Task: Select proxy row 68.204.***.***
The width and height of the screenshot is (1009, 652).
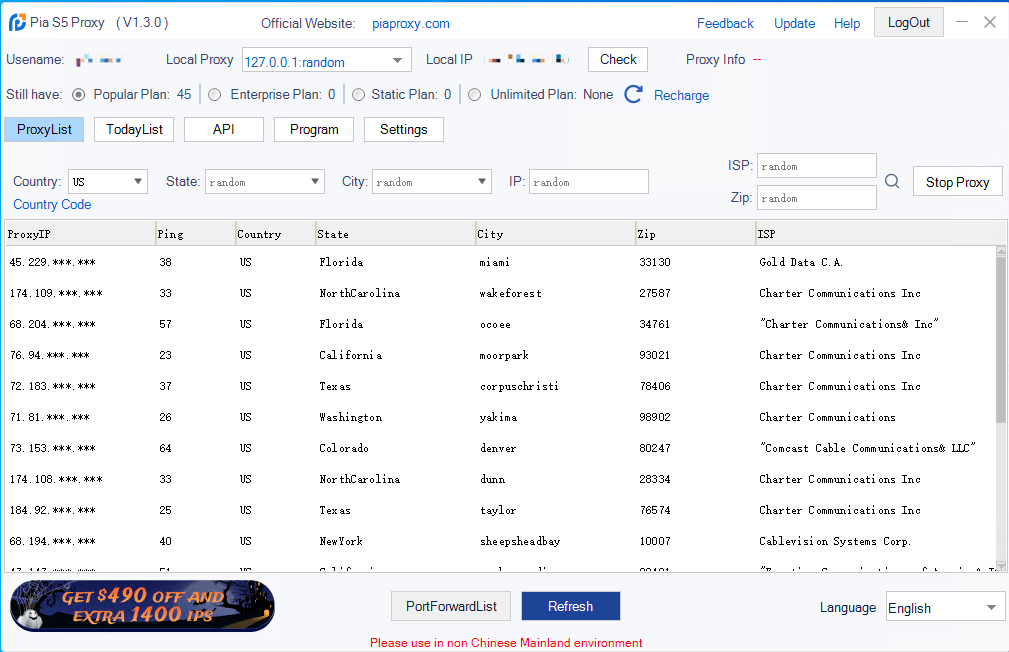Action: point(500,324)
